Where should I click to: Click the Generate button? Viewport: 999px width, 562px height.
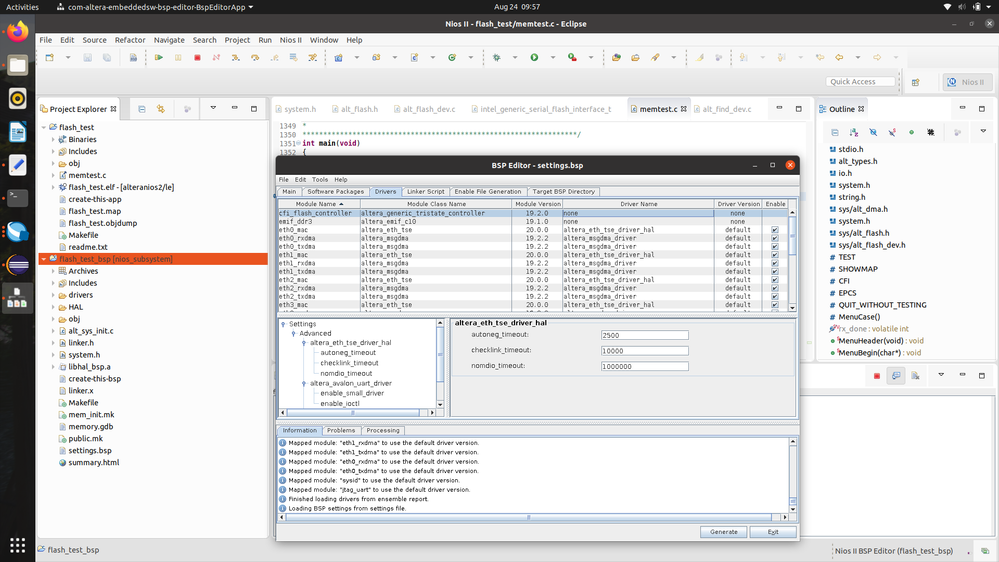coord(723,532)
